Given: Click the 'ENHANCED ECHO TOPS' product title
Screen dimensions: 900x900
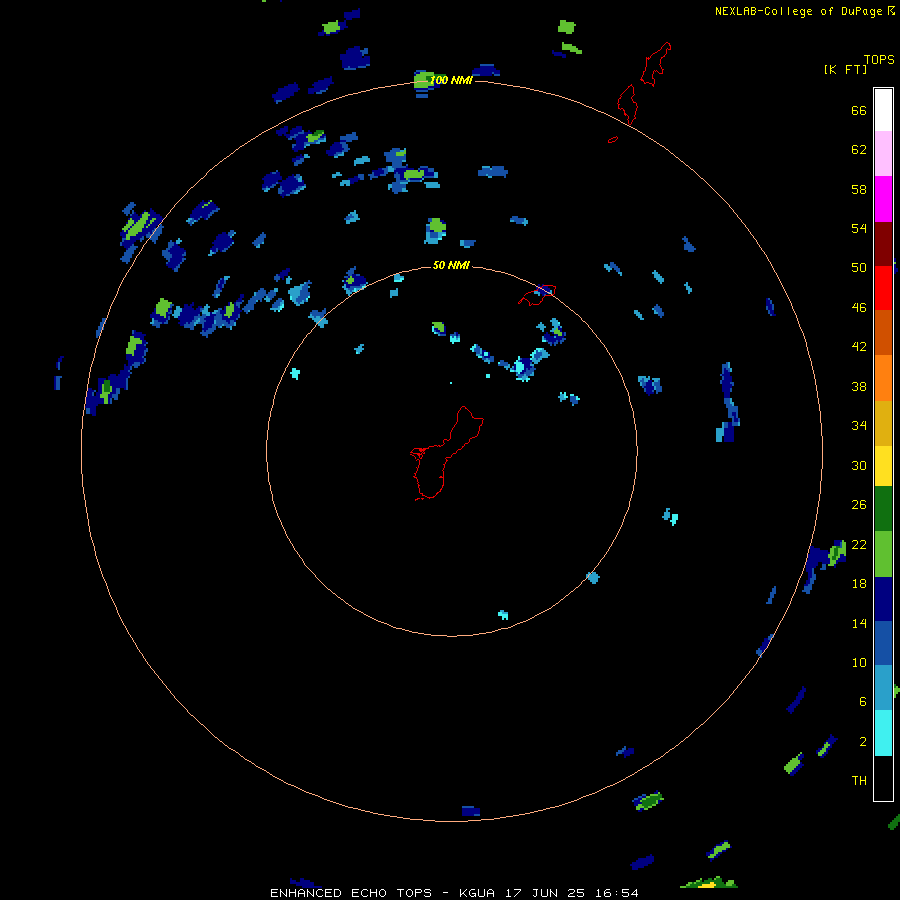Looking at the screenshot, I should pos(351,893).
